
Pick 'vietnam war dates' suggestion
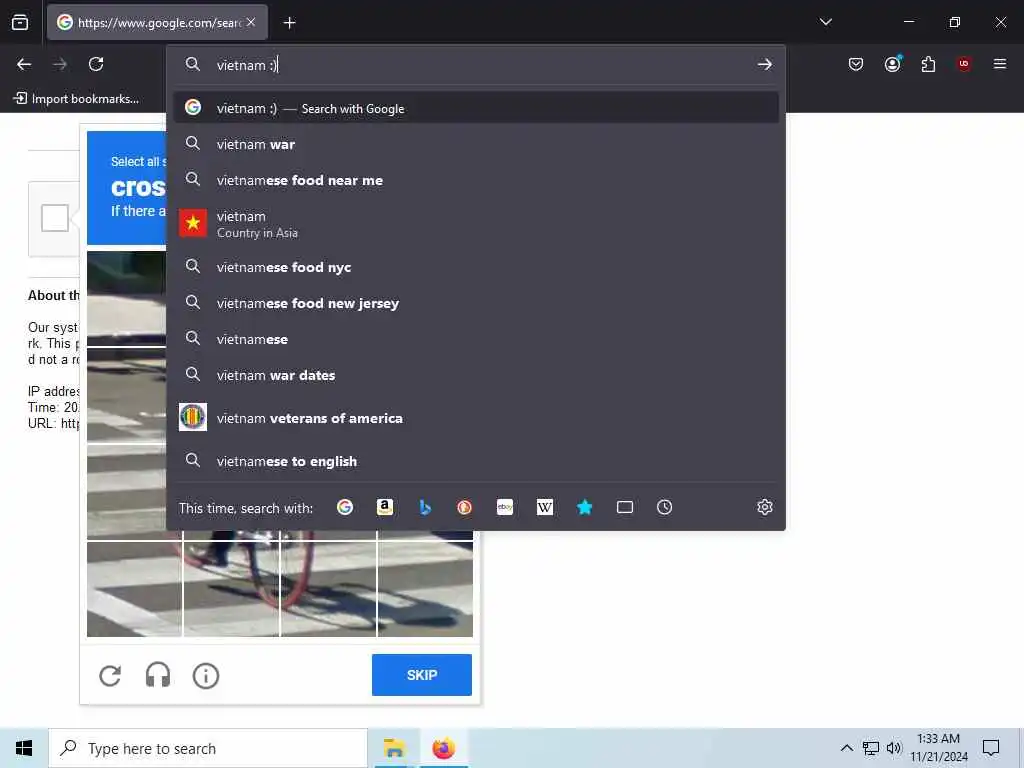point(477,375)
